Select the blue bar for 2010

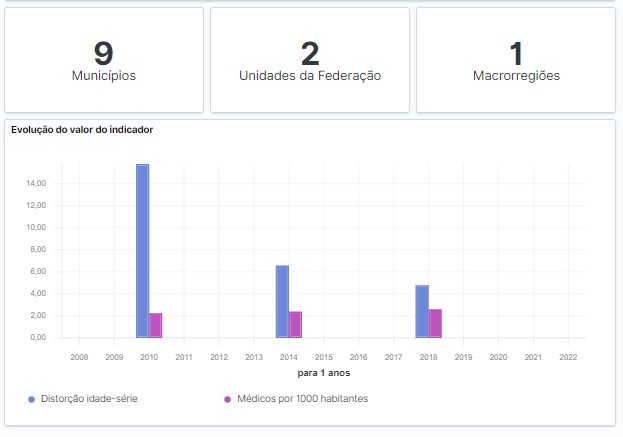[x=143, y=251]
